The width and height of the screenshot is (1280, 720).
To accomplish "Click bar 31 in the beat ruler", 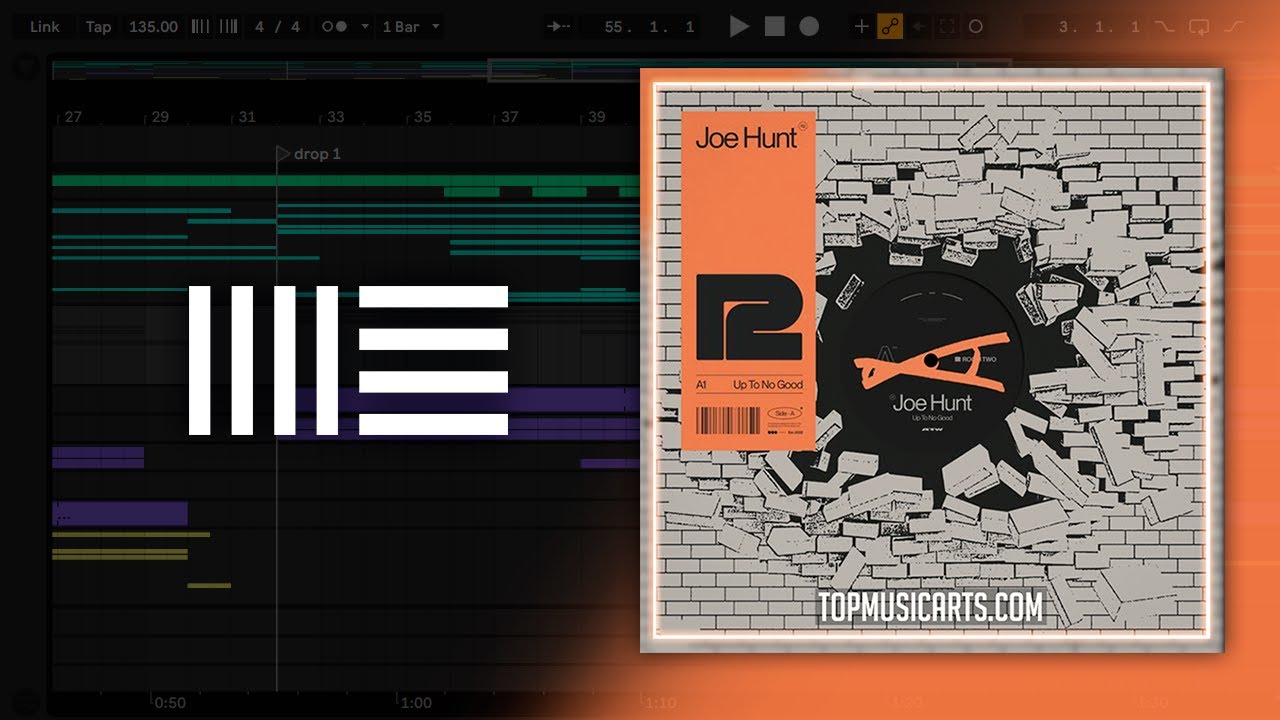I will [x=247, y=117].
